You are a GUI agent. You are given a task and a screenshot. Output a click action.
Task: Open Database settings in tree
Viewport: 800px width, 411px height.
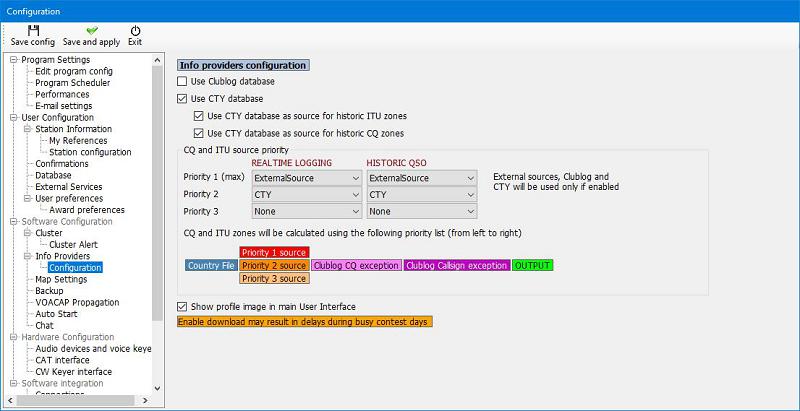coord(53,175)
